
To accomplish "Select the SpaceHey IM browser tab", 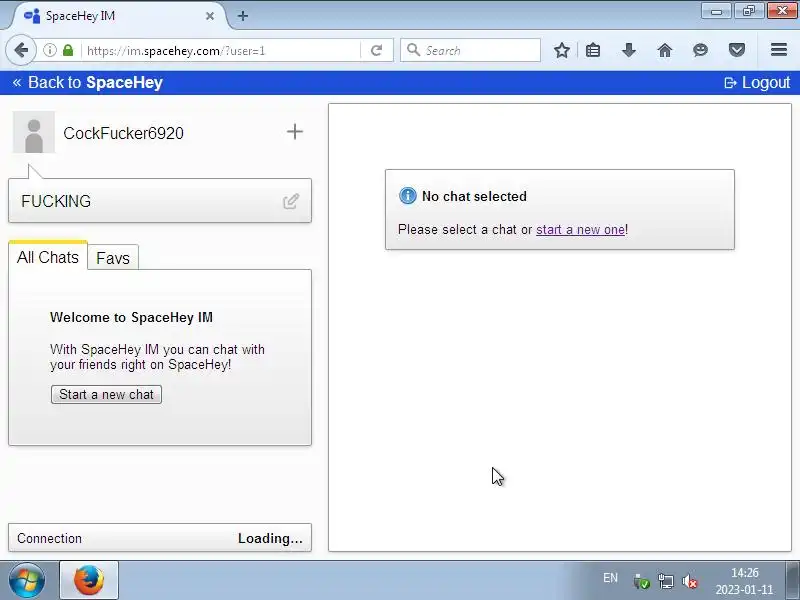I will tap(117, 16).
